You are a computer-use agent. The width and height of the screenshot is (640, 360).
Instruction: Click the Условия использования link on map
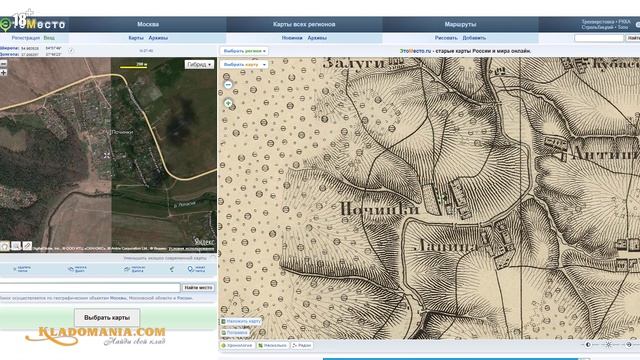coord(191,248)
